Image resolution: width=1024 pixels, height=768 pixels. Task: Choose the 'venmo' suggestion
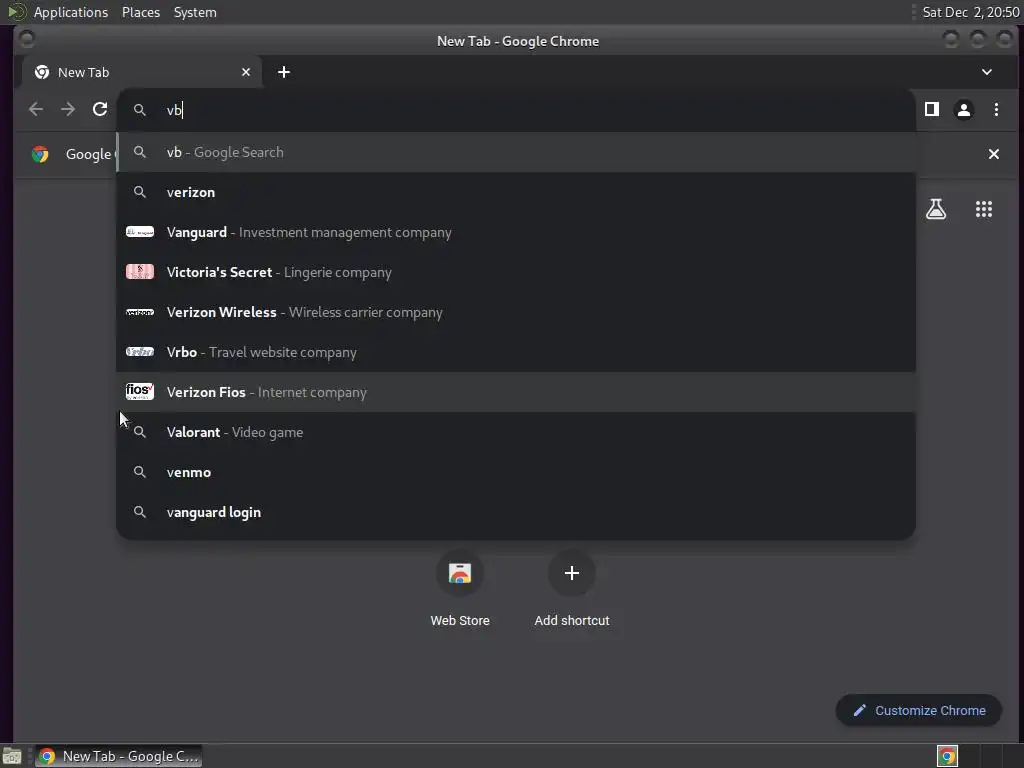[516, 472]
